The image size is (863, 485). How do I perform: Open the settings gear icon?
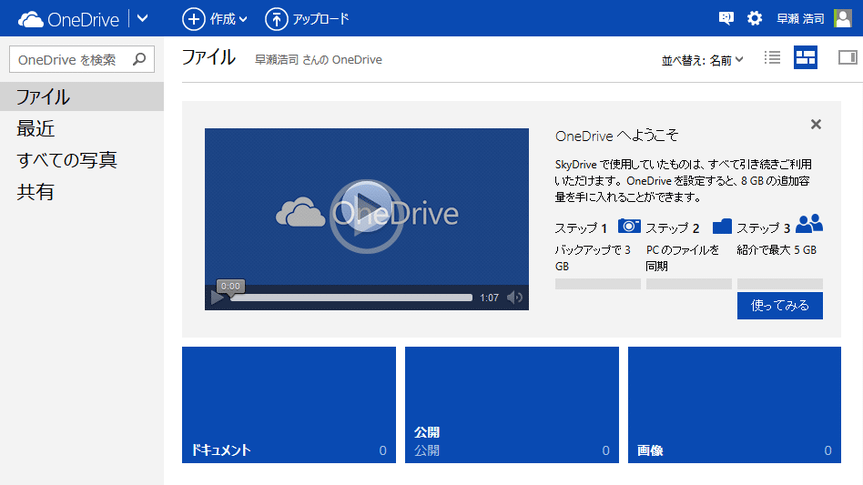(x=755, y=18)
